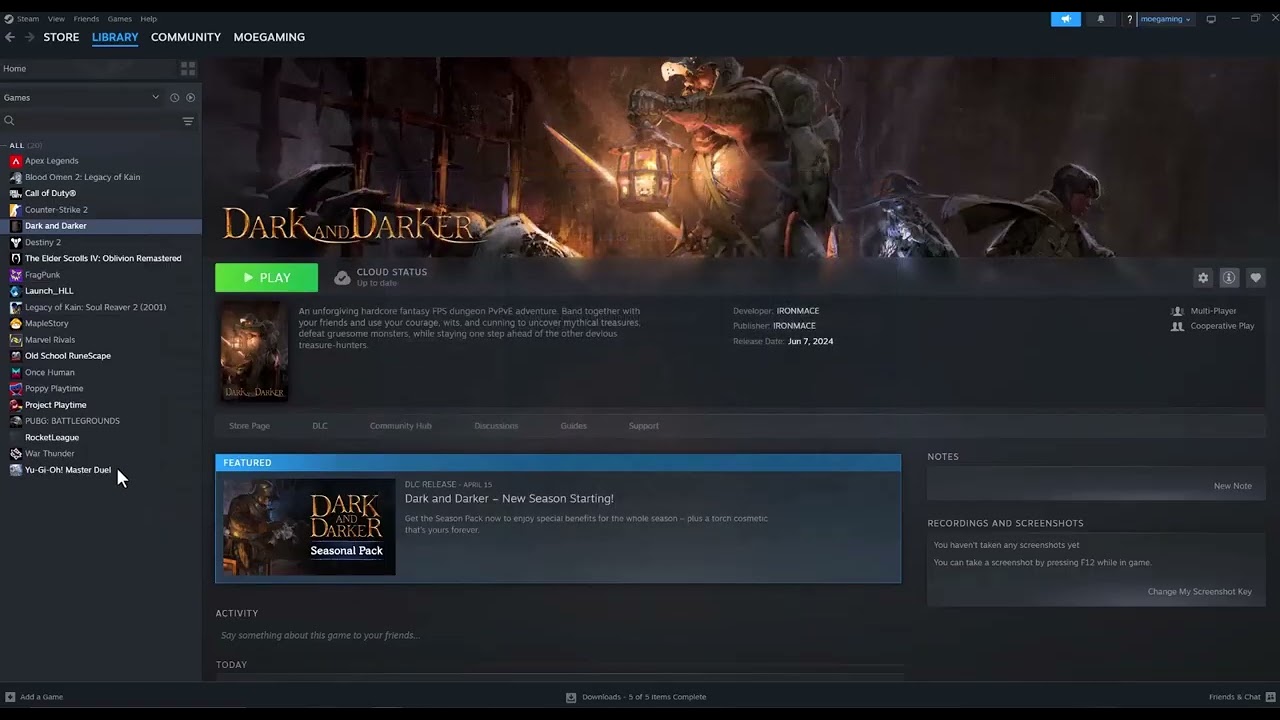Image resolution: width=1280 pixels, height=720 pixels.
Task: Click the Once Human game icon
Action: pyautogui.click(x=16, y=372)
